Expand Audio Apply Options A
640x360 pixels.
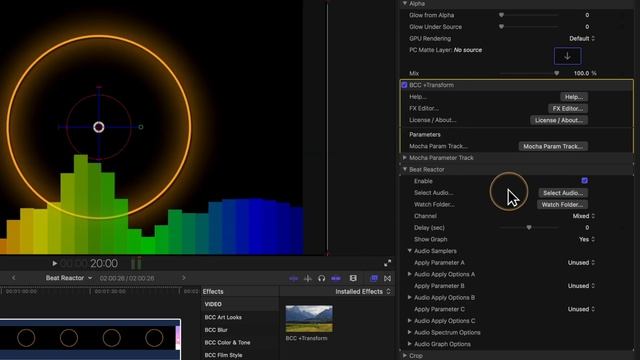pos(410,274)
